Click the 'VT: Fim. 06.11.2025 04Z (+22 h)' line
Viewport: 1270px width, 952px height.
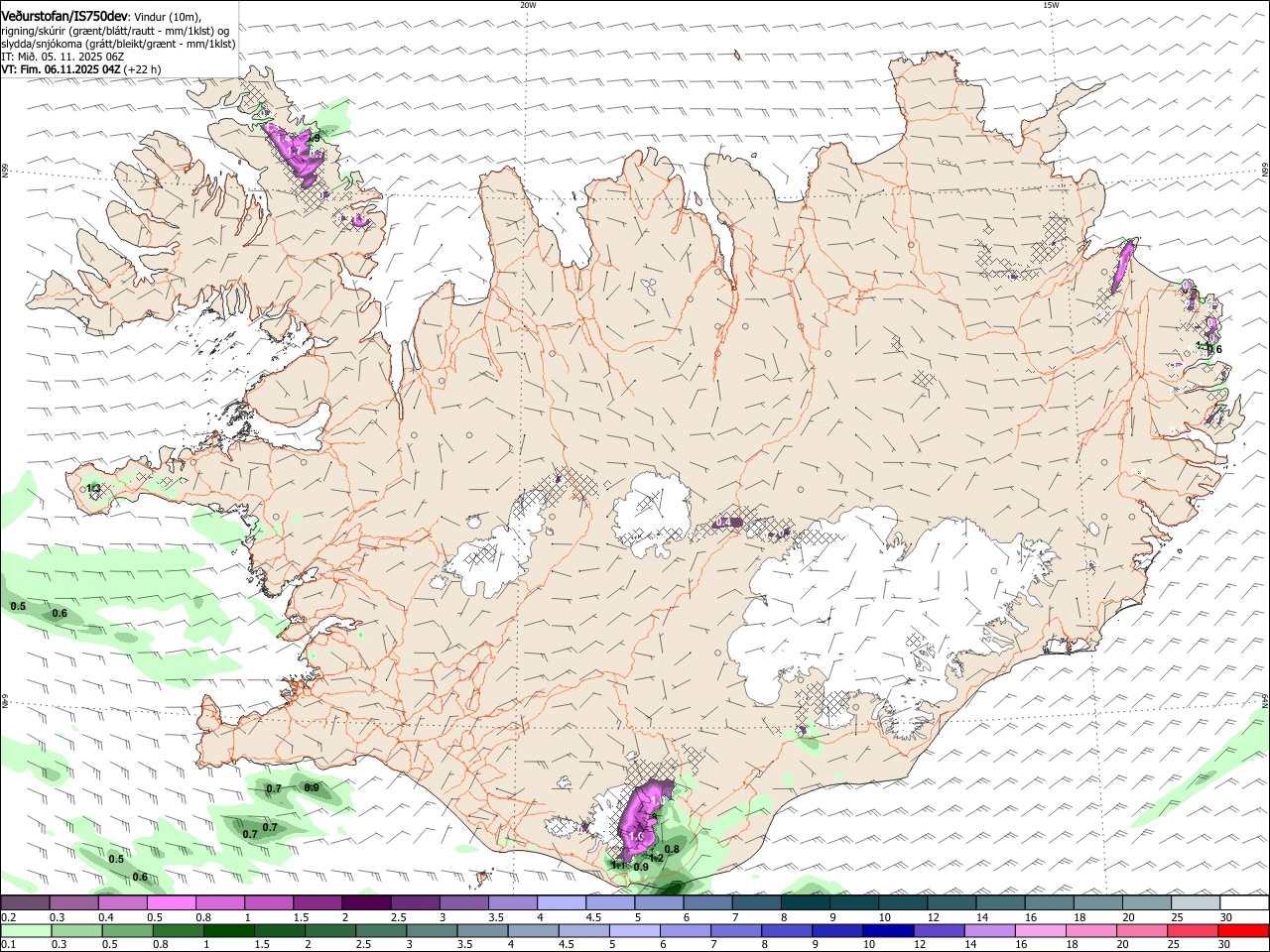pos(81,69)
